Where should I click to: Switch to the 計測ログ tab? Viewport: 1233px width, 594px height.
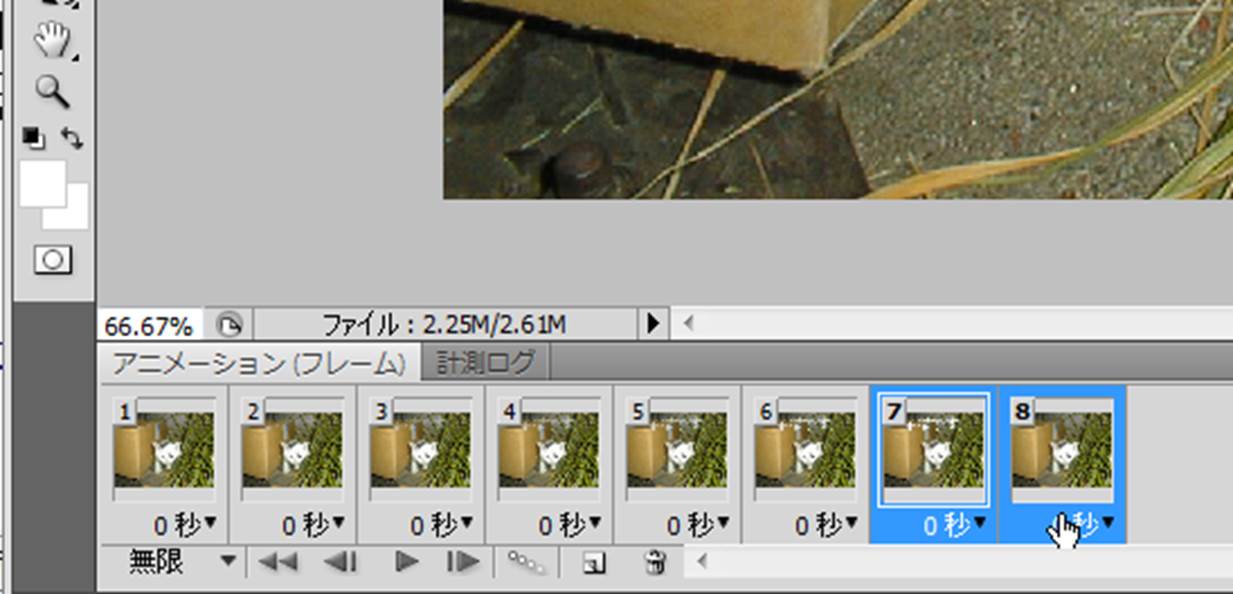(485, 362)
